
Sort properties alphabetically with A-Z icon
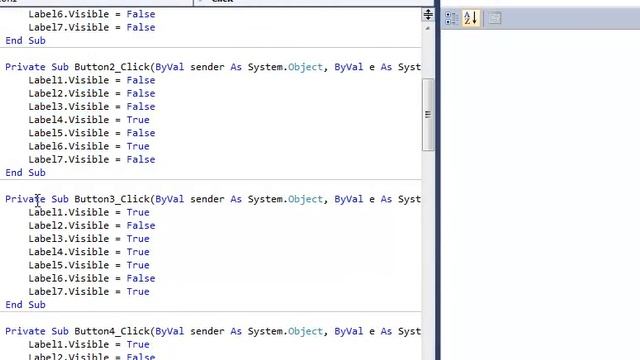tap(471, 18)
